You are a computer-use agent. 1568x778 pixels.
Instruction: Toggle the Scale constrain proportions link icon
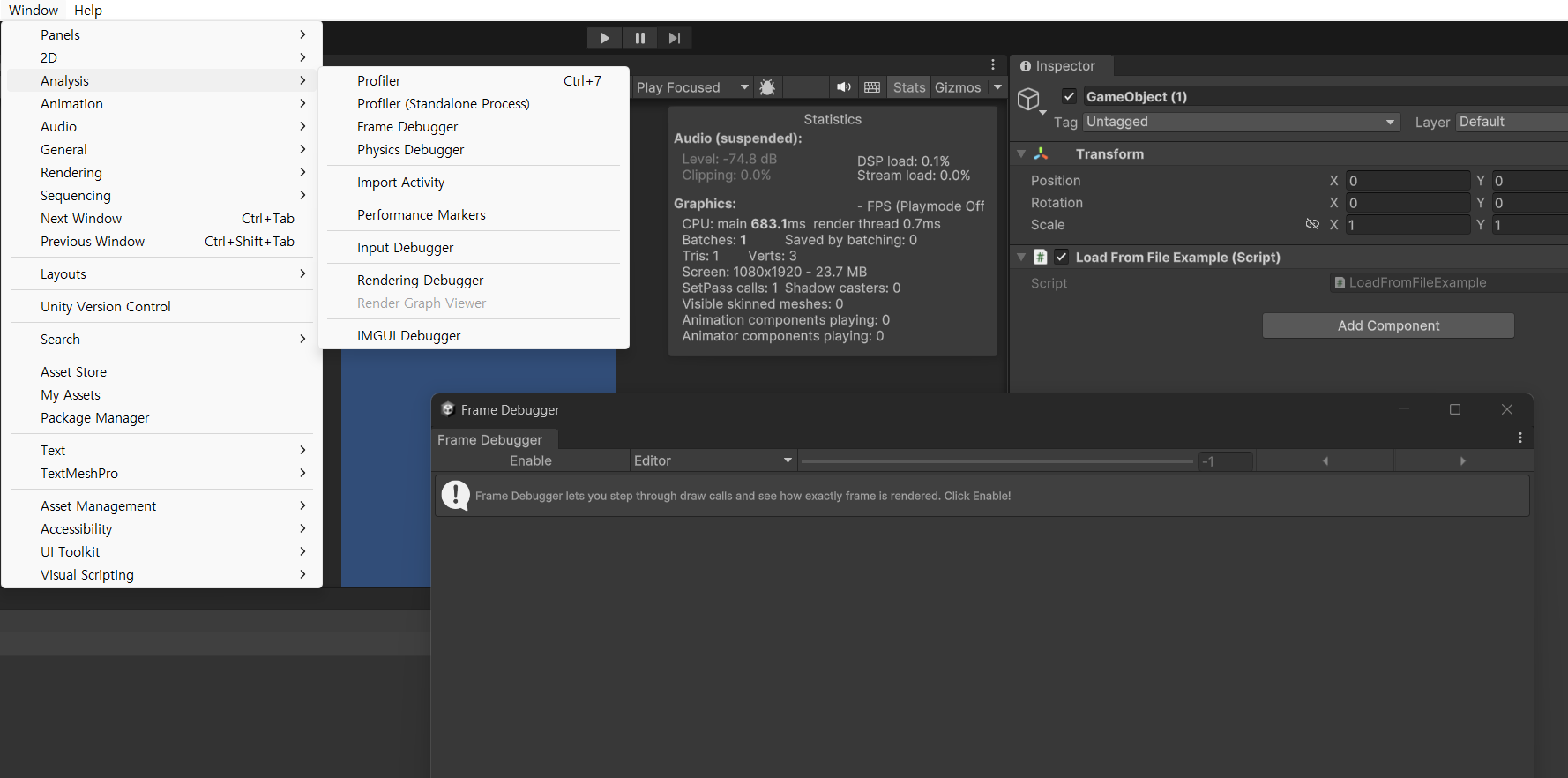click(1312, 224)
